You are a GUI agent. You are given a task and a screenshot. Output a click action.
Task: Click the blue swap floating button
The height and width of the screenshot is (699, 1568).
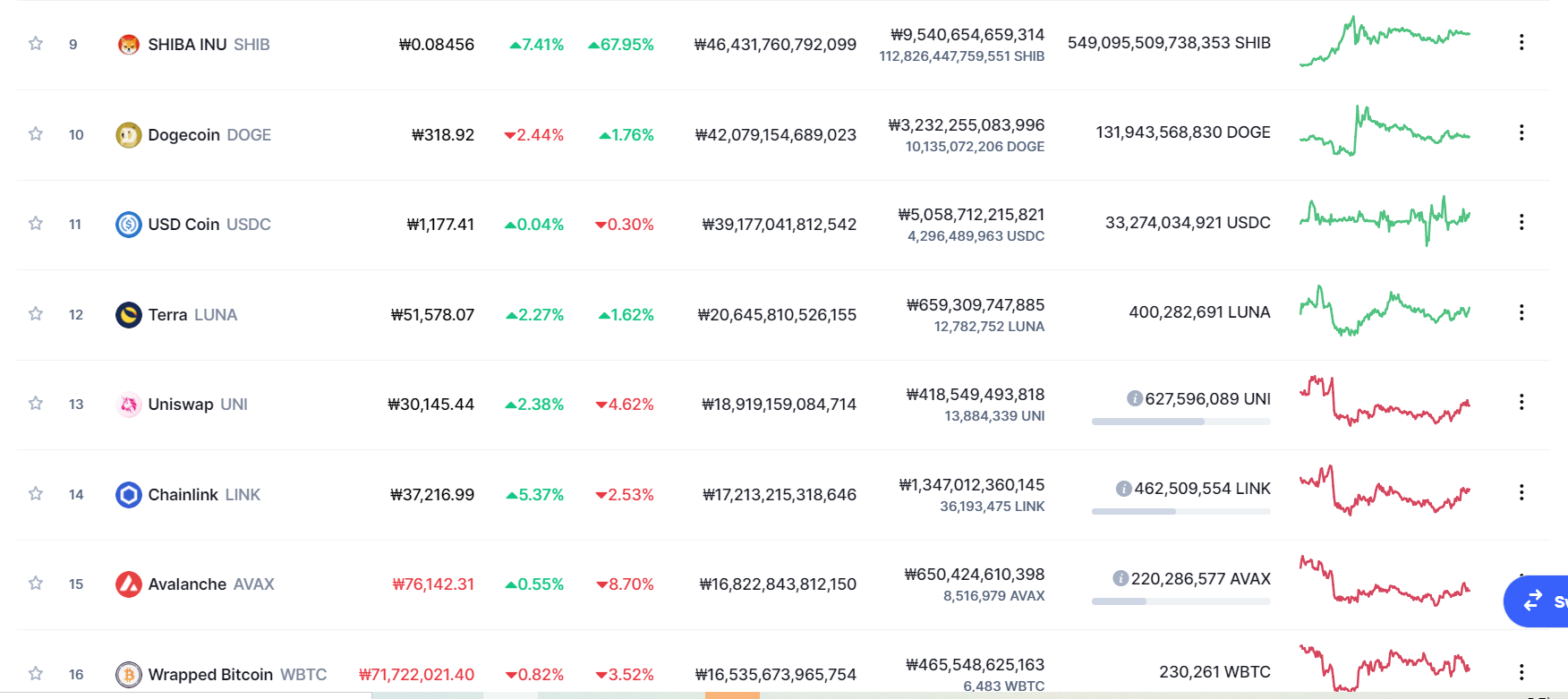tap(1536, 601)
